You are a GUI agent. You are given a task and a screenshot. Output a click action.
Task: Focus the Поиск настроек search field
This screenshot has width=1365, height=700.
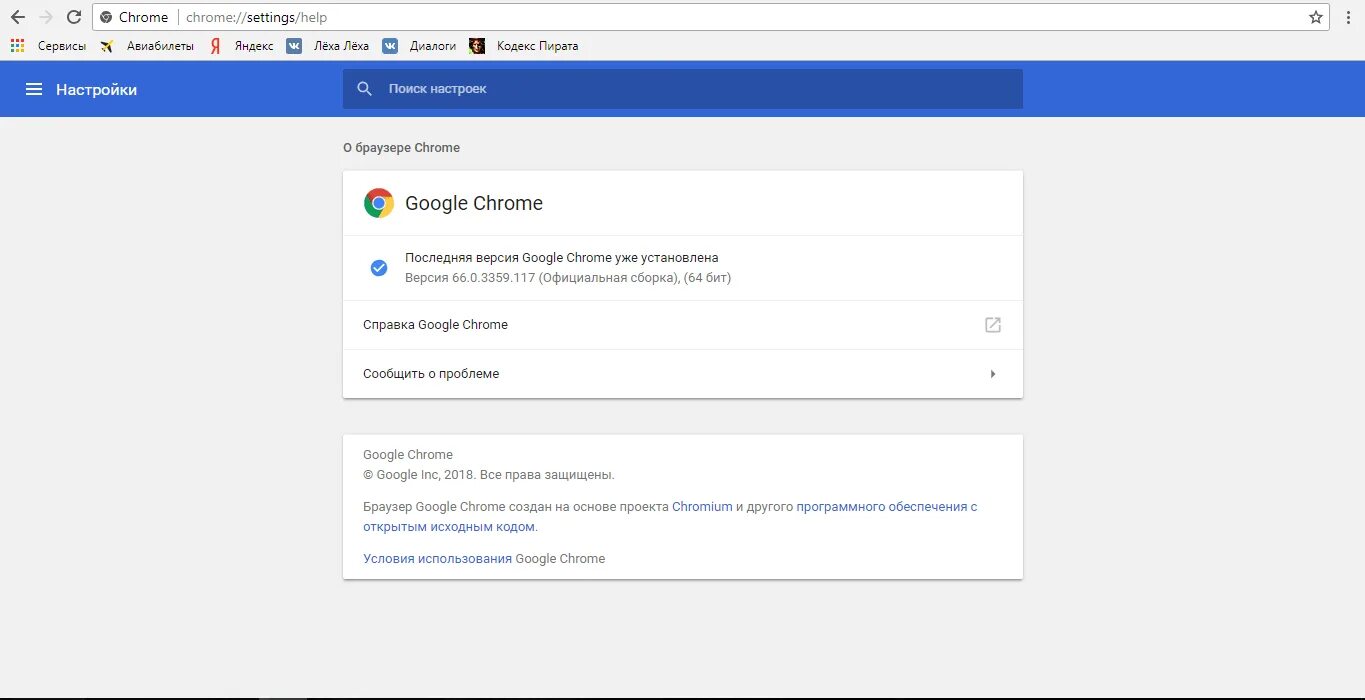click(683, 89)
